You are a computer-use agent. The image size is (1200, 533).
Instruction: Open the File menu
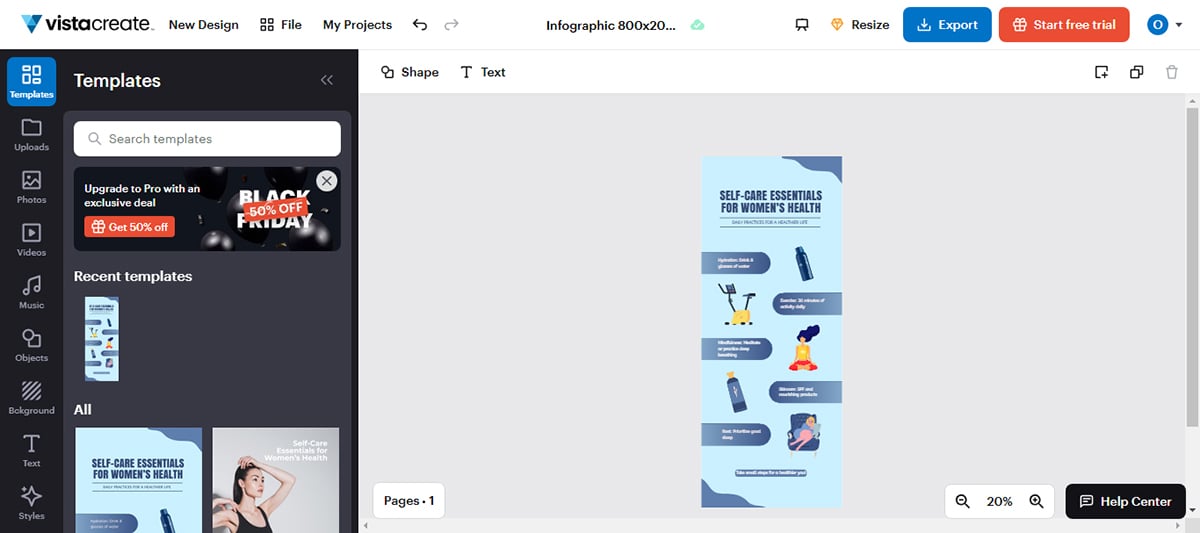(x=280, y=25)
